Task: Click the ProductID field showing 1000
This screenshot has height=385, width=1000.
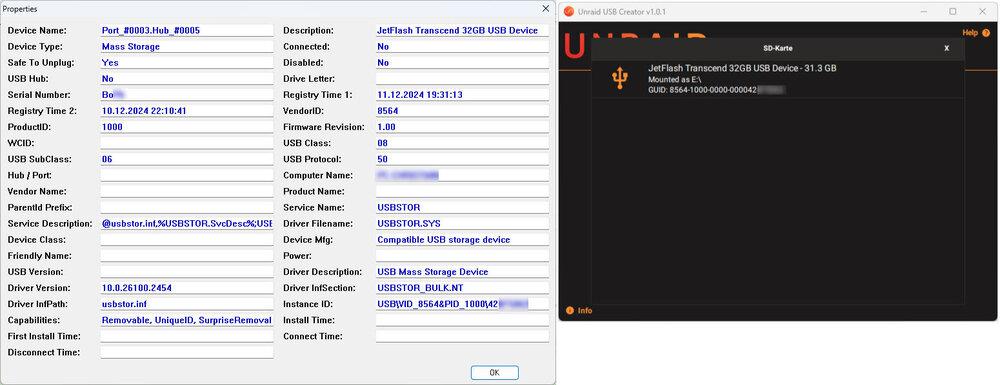Action: pos(187,127)
